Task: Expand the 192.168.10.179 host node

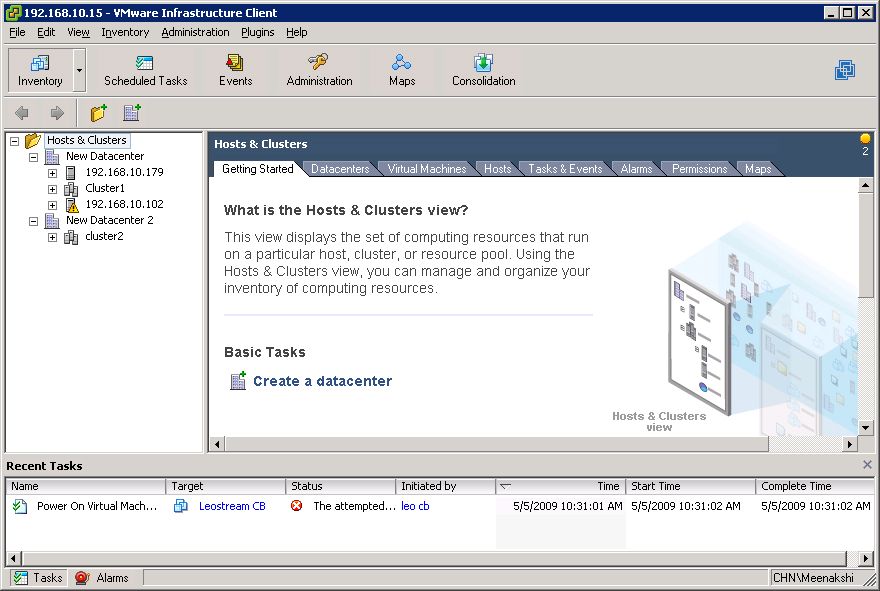Action: [x=52, y=173]
